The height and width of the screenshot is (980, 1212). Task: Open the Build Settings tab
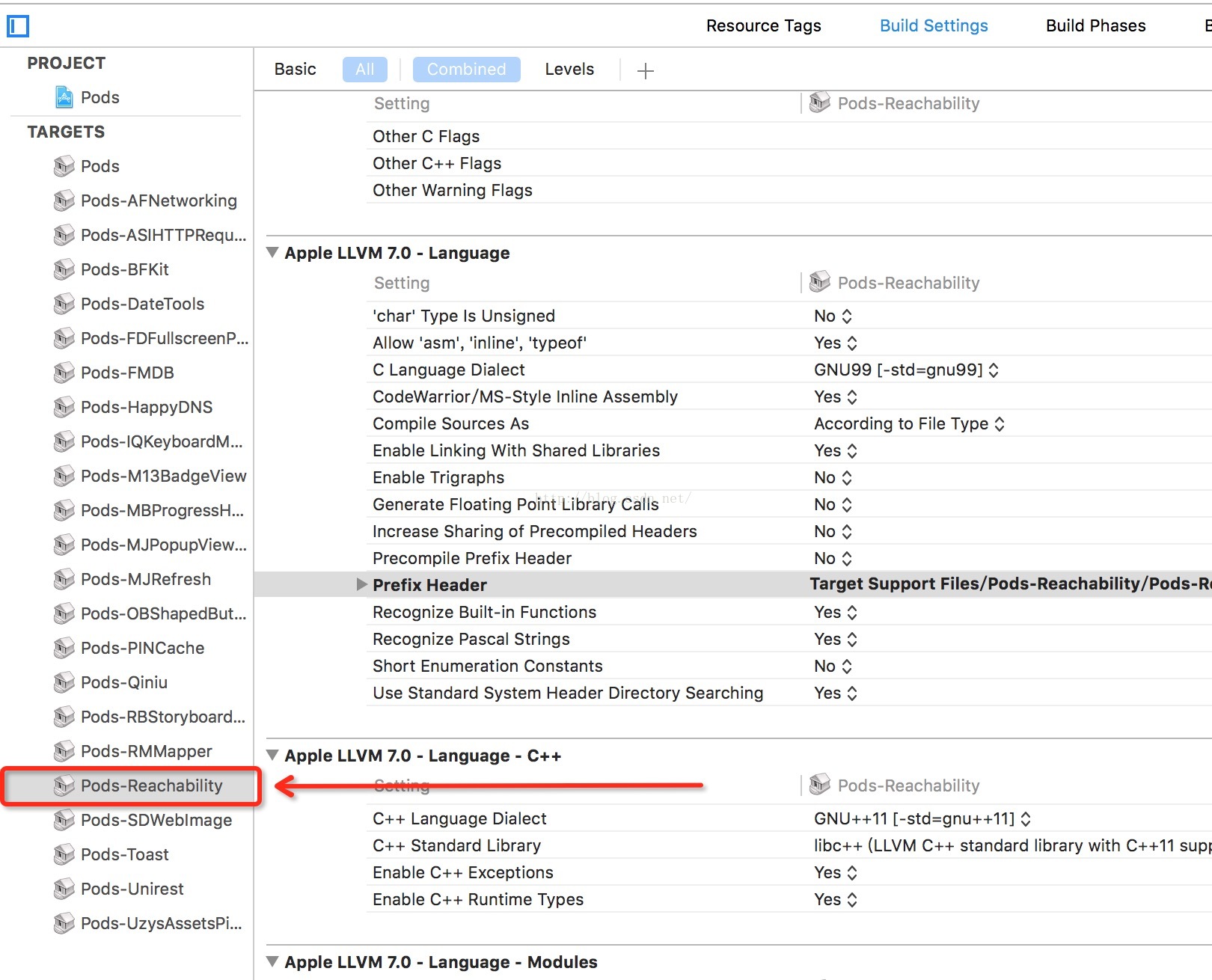(934, 25)
